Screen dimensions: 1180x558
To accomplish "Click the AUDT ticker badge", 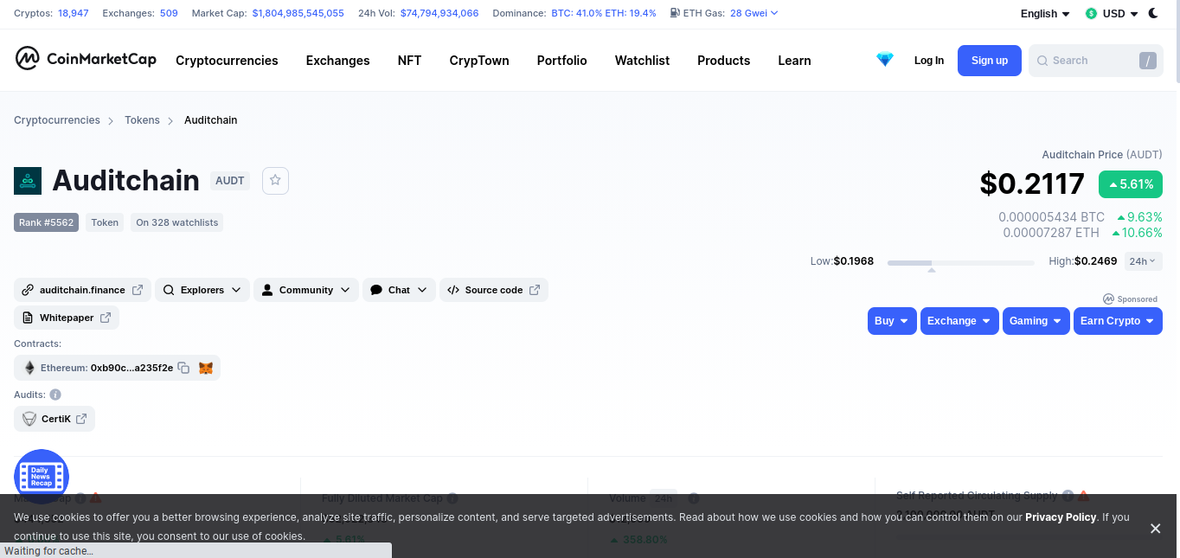I will (230, 181).
